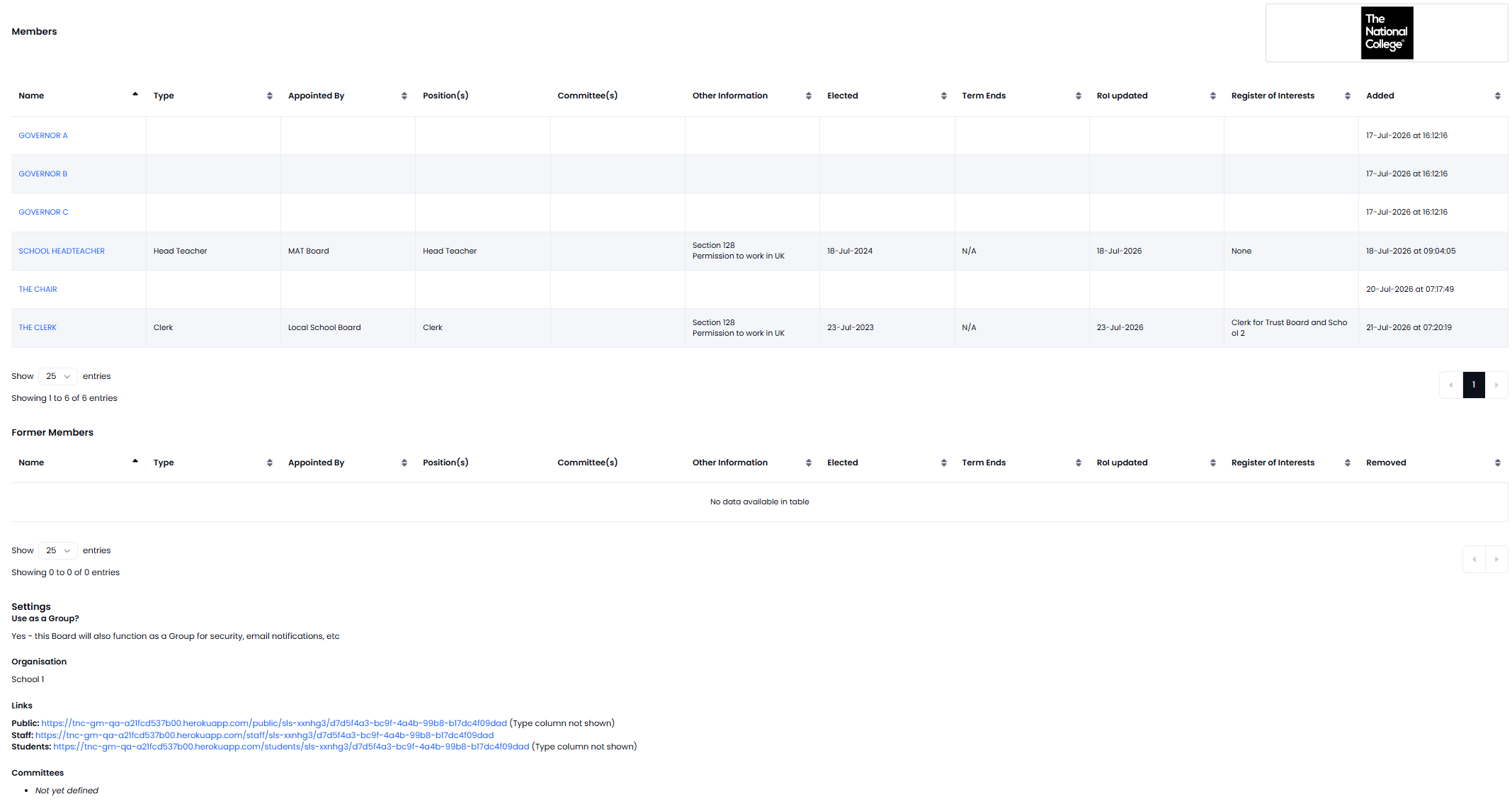Click The National College logo
Screen dimensions: 1512x804
click(1387, 33)
